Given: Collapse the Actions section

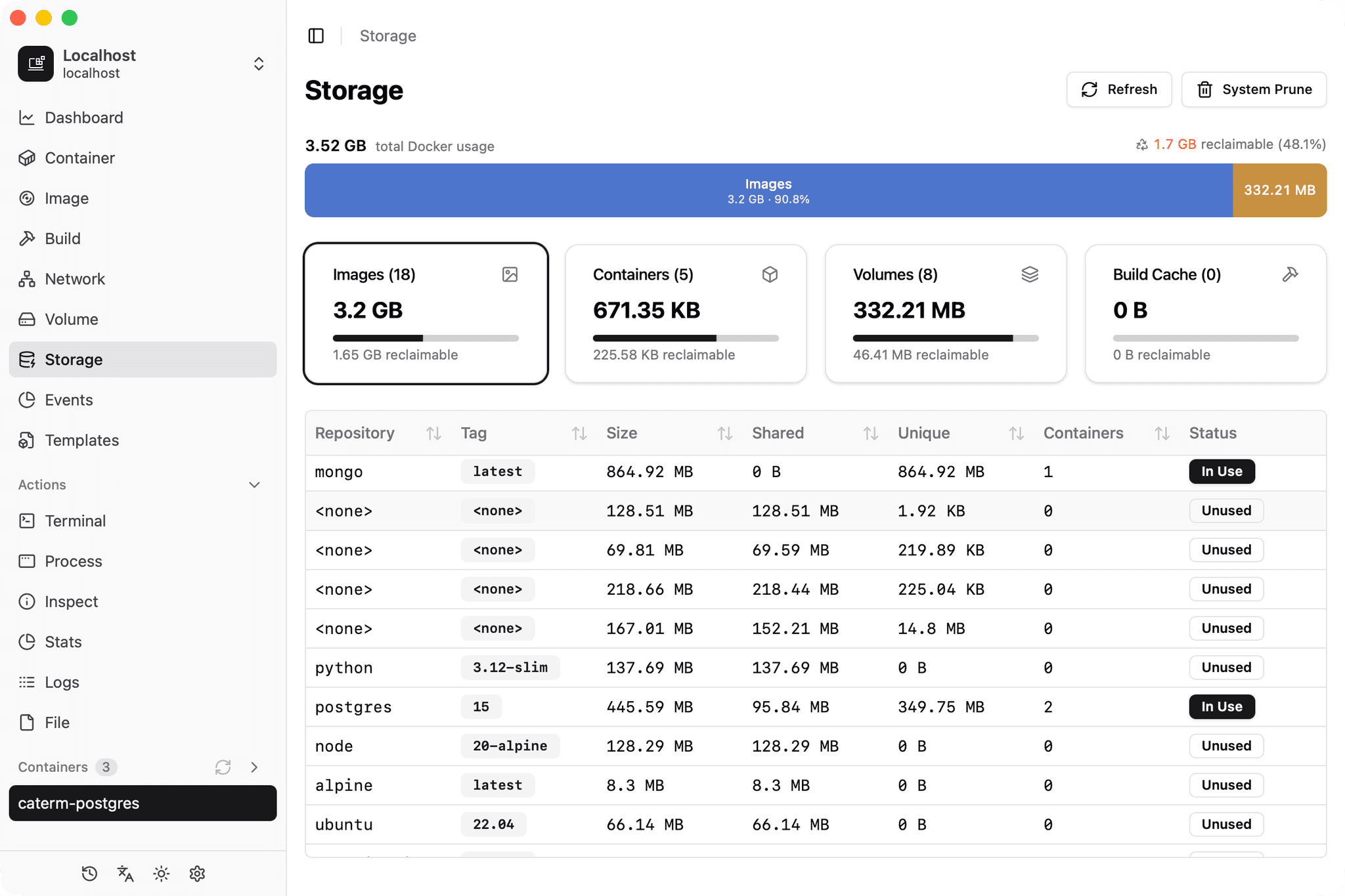Looking at the screenshot, I should pyautogui.click(x=254, y=484).
